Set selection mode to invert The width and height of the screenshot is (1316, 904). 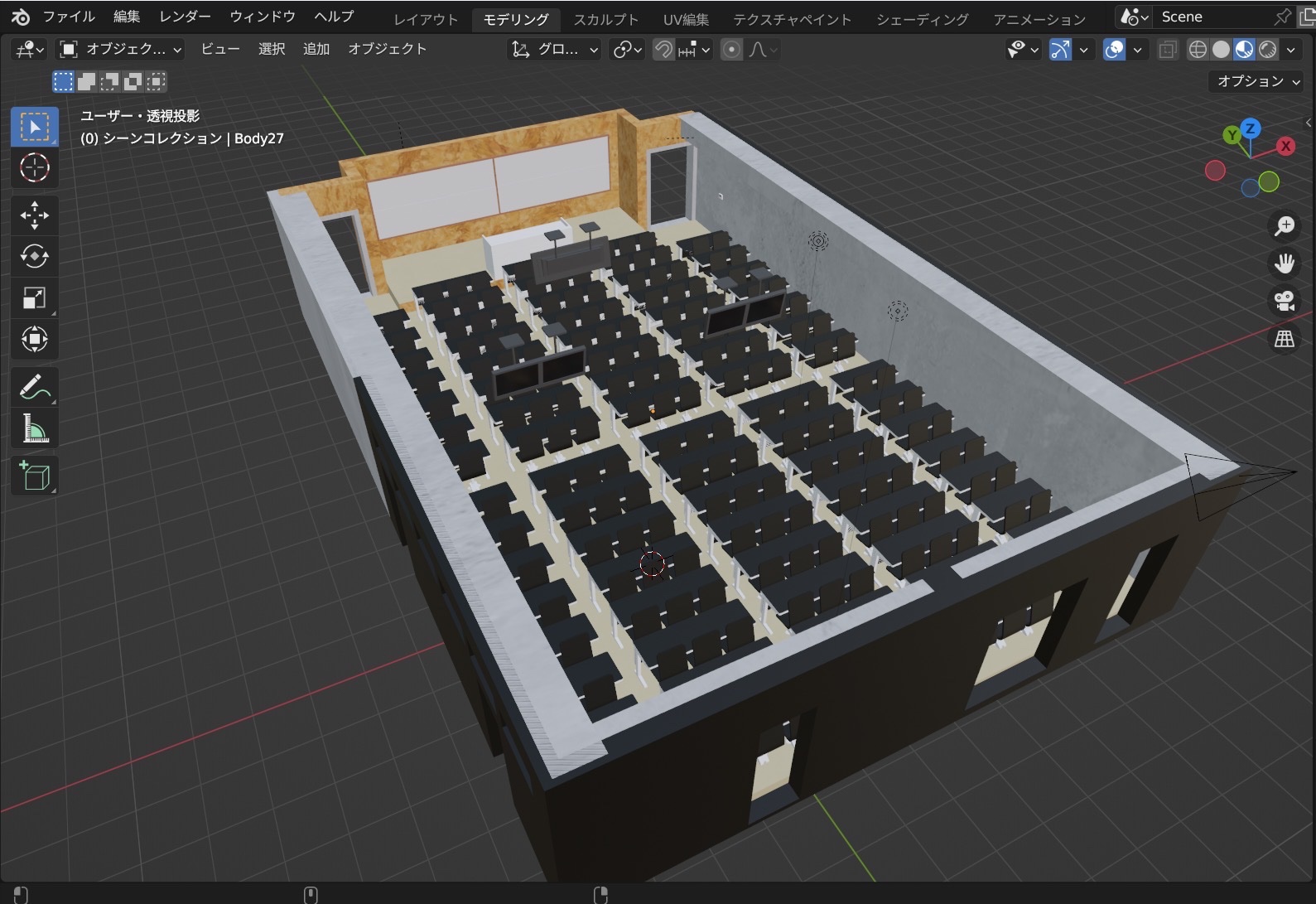point(133,81)
